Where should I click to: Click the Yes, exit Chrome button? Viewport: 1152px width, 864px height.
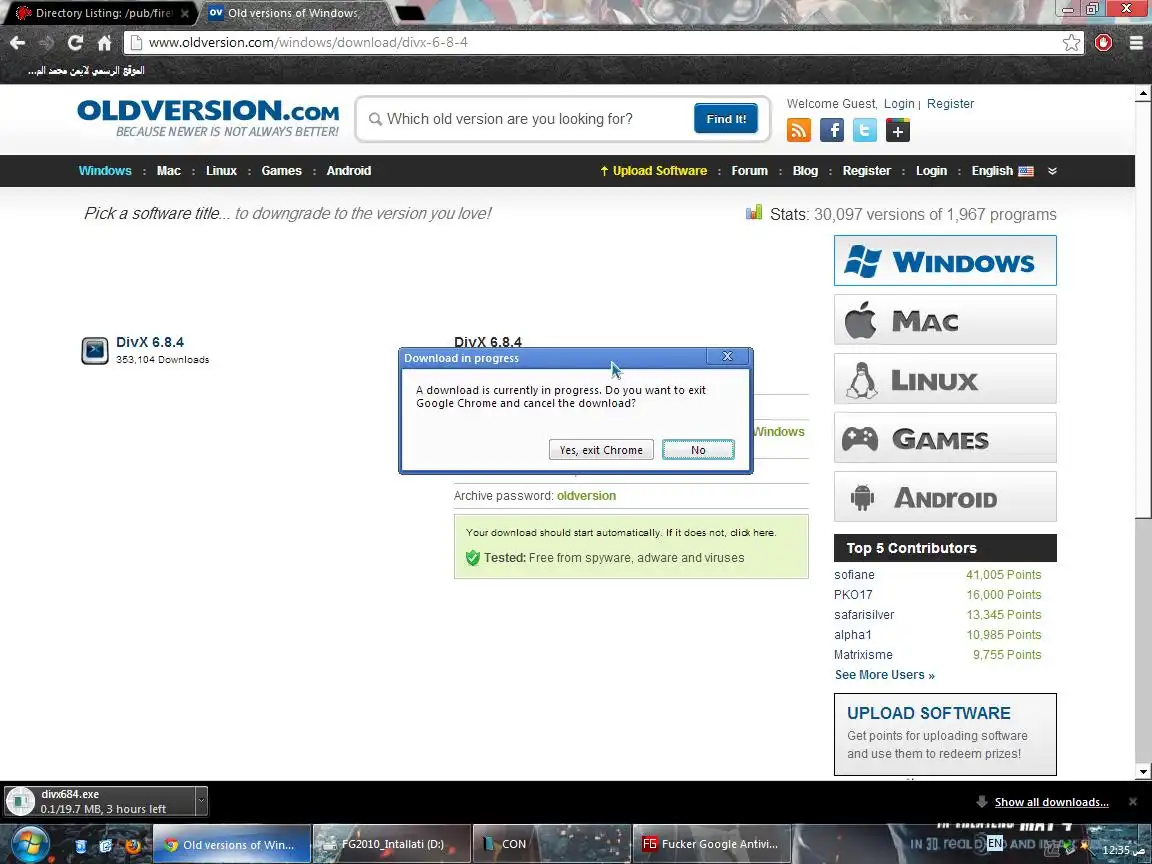coord(601,450)
